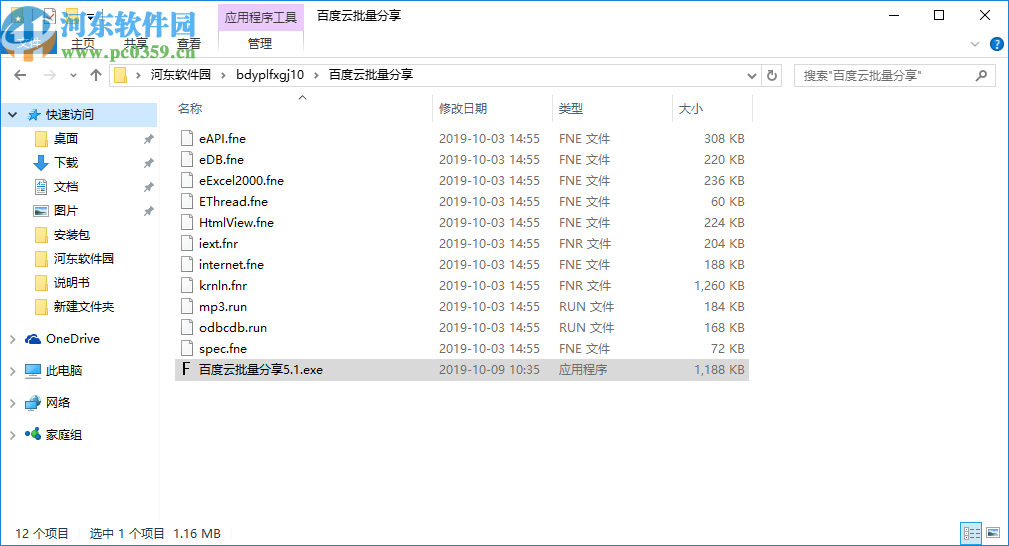Image resolution: width=1009 pixels, height=546 pixels.
Task: Select the iext.fnr file icon
Action: [x=187, y=243]
